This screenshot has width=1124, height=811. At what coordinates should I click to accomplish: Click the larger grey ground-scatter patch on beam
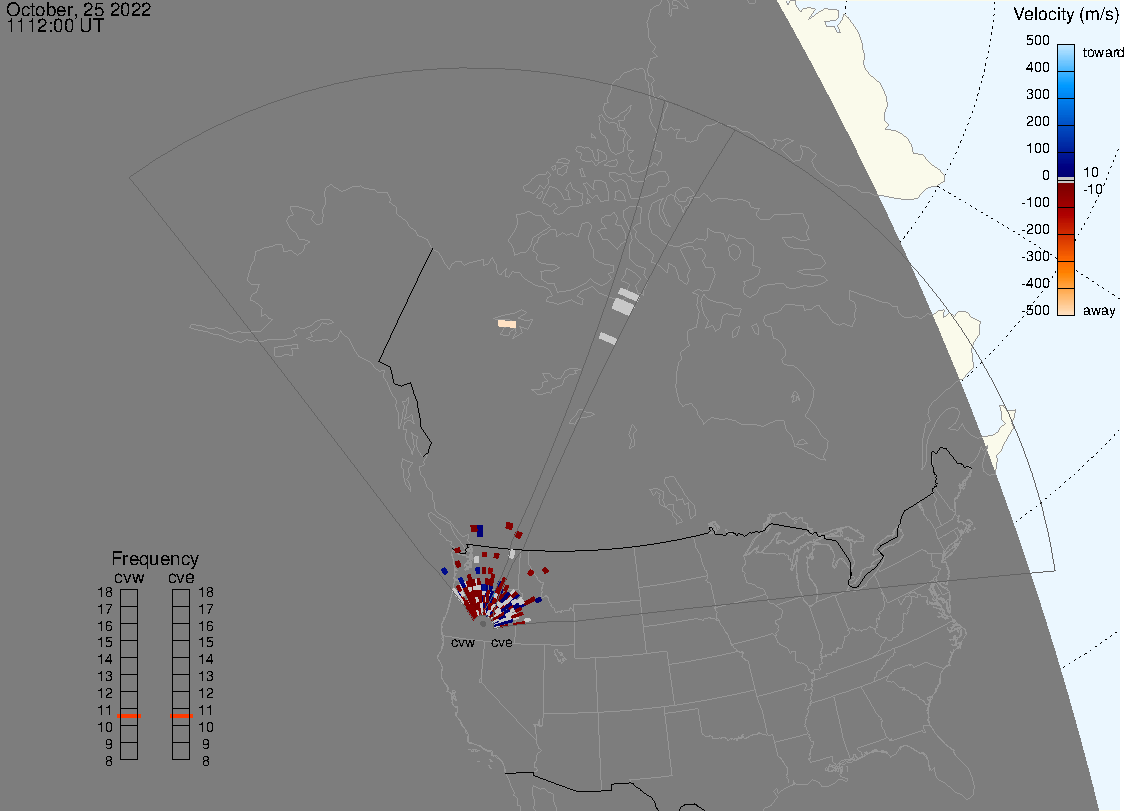coord(625,303)
